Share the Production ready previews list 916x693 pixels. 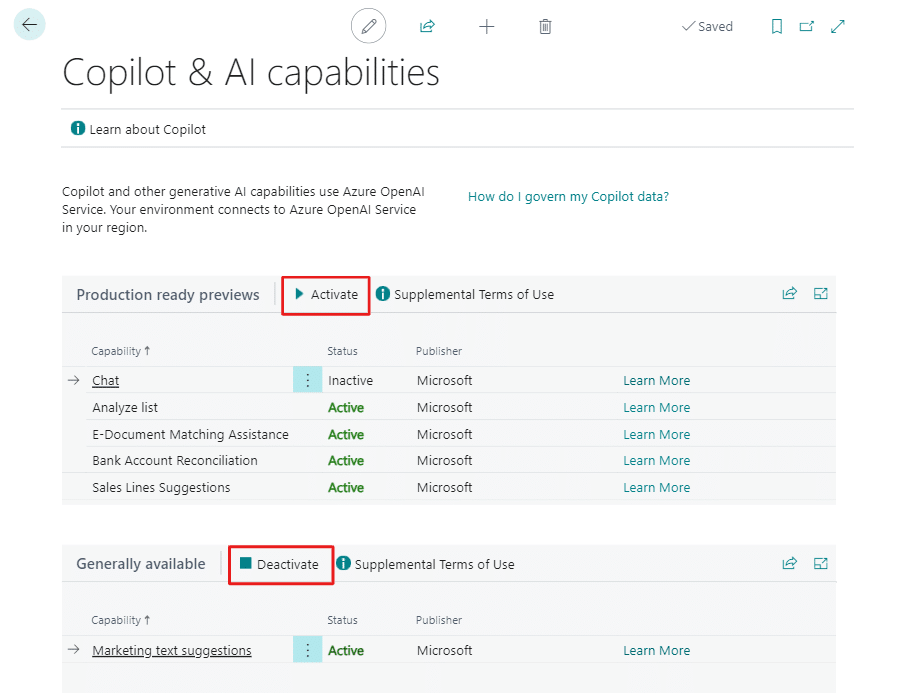point(789,294)
